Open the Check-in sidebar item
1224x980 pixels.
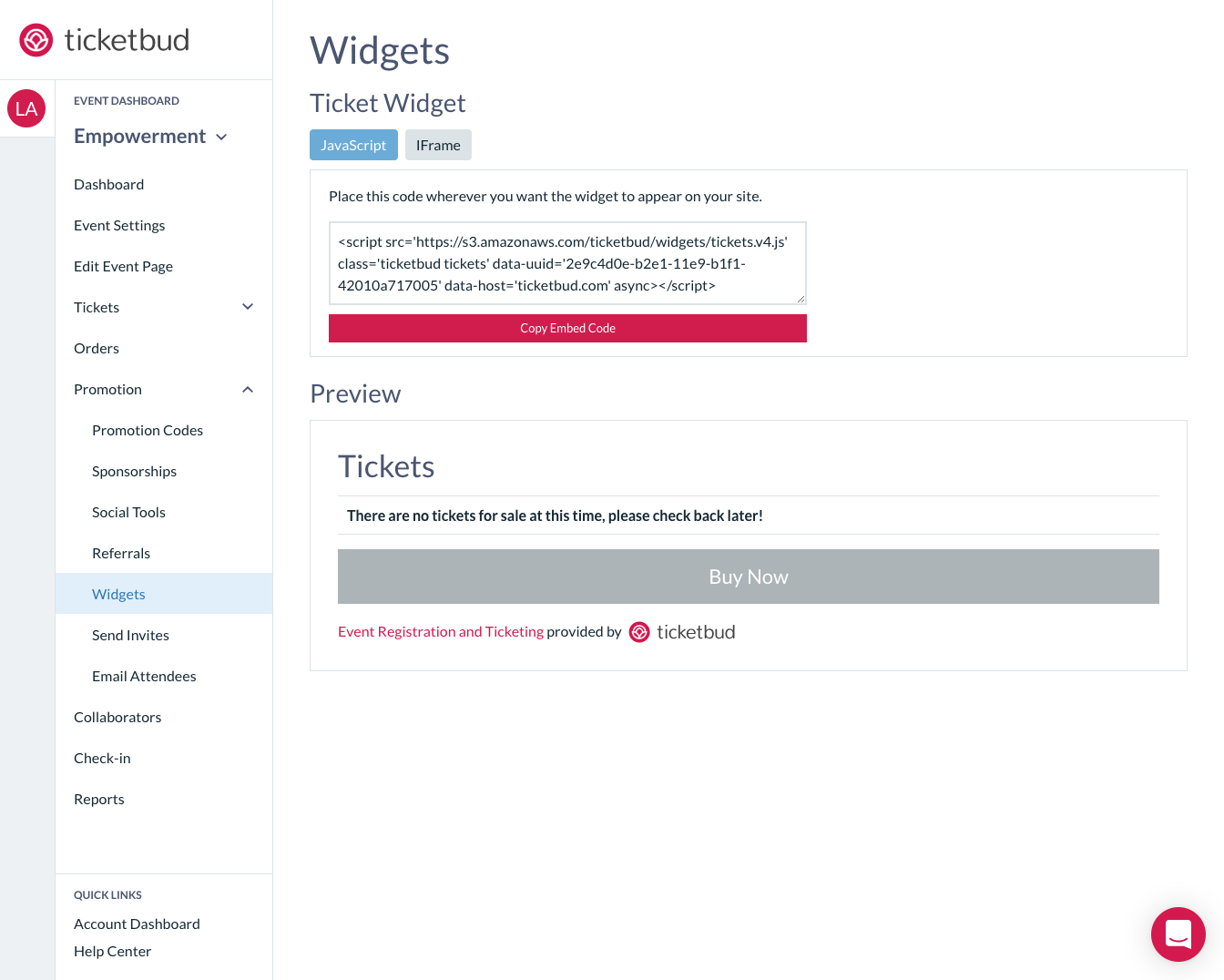(102, 758)
